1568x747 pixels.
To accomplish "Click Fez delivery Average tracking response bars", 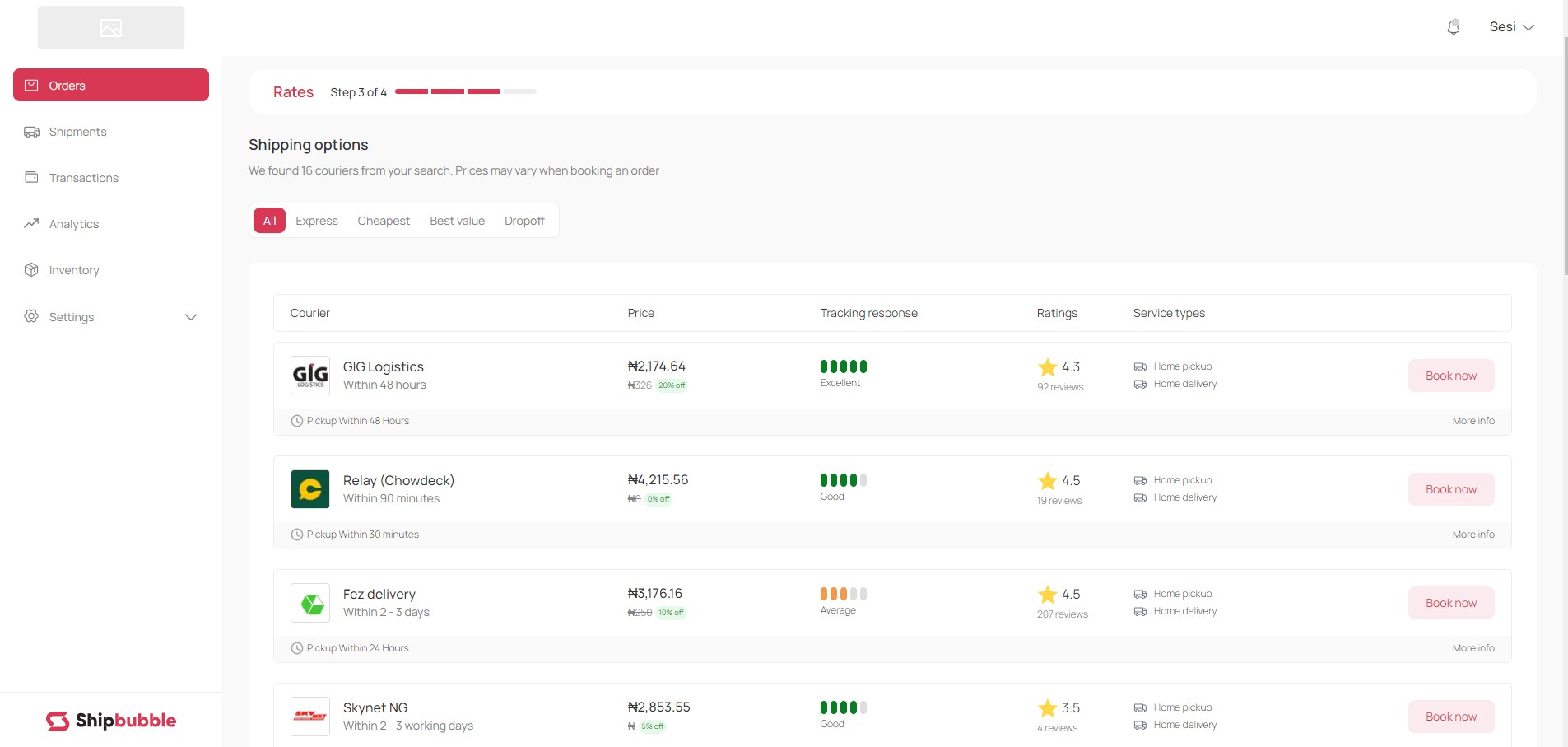I will click(844, 594).
